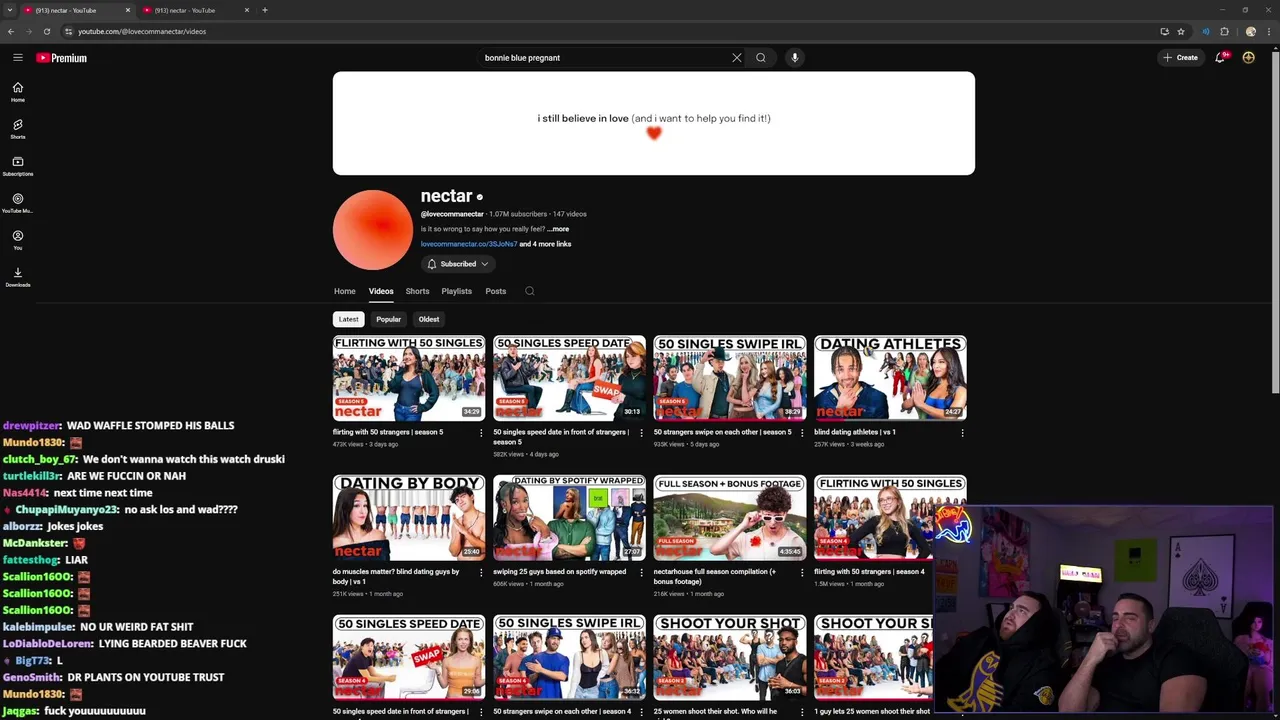1280x720 pixels.
Task: Open the Full Season Bonus Footage thumbnail
Action: point(730,518)
